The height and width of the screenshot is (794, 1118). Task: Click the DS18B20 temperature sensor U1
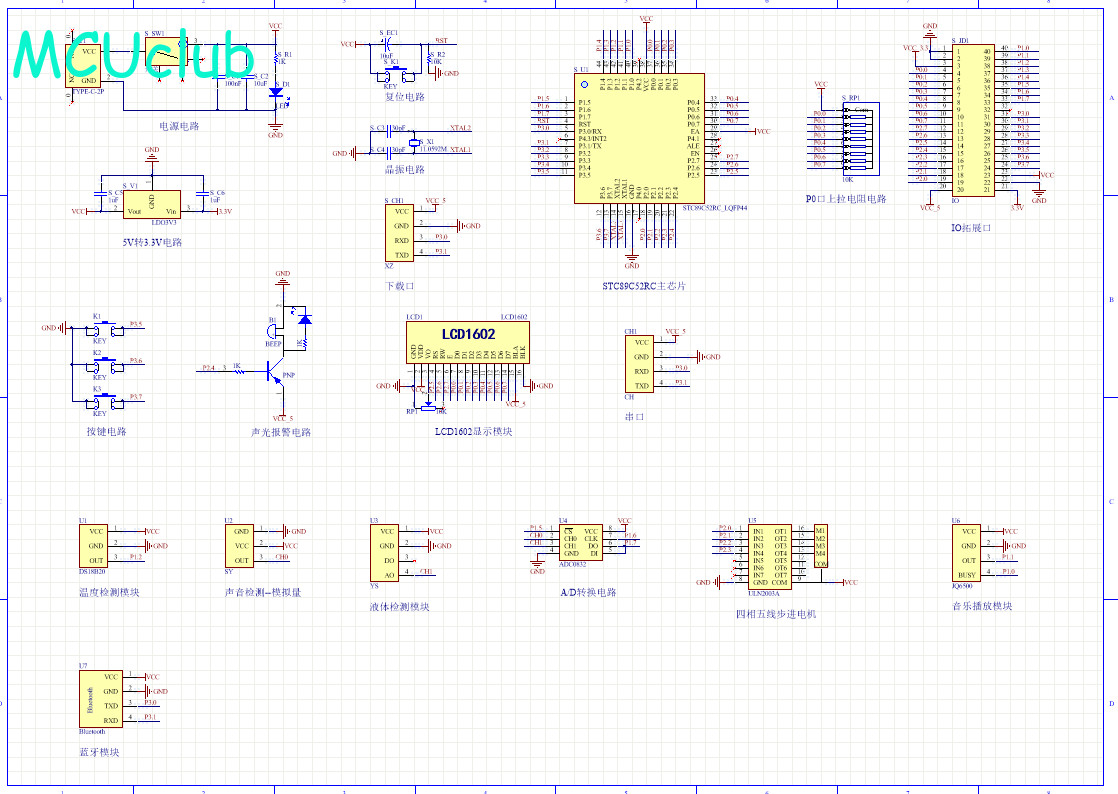(x=95, y=546)
